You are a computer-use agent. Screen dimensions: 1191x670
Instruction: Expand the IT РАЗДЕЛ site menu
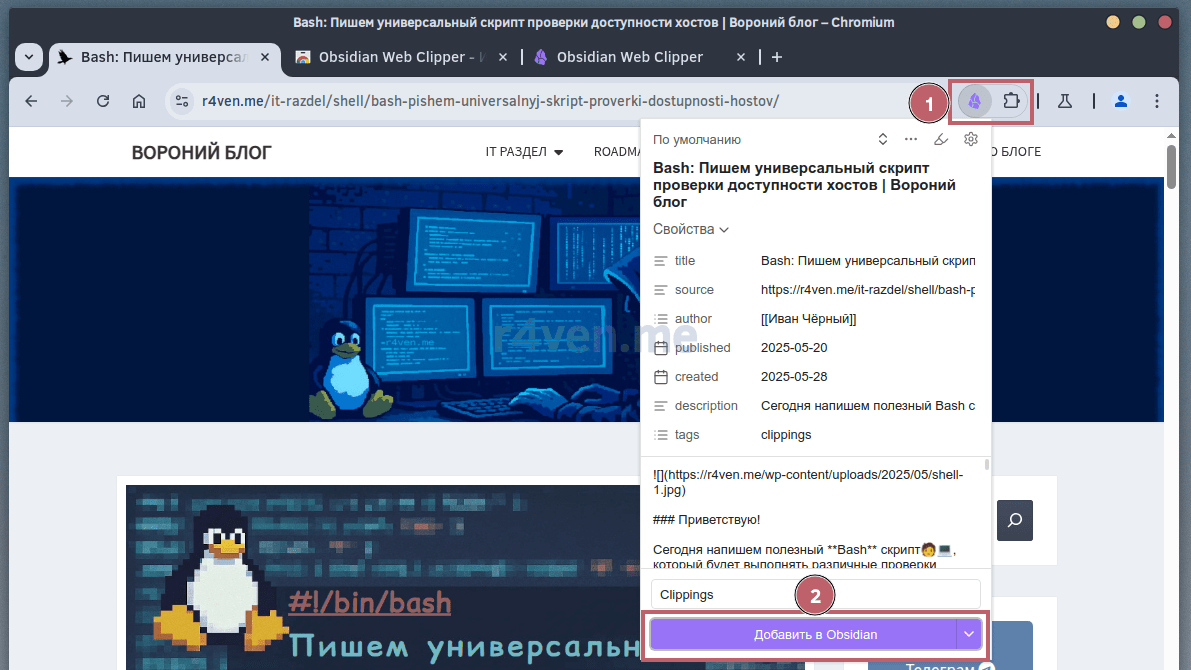pos(524,152)
